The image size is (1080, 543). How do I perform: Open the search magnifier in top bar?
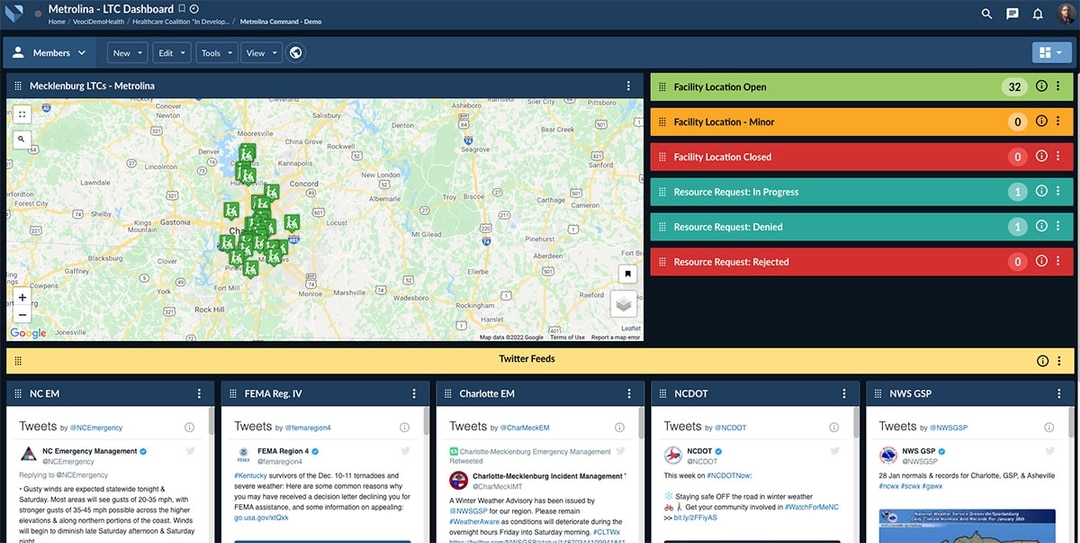(x=987, y=13)
